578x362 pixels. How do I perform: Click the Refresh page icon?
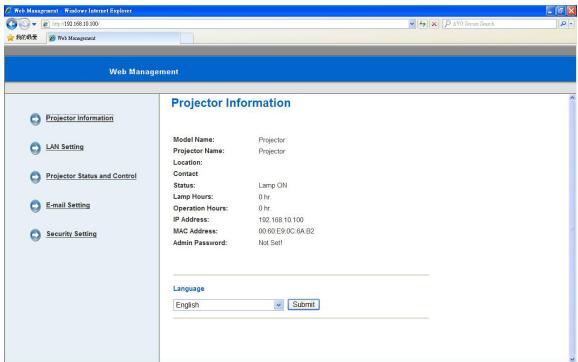(422, 24)
